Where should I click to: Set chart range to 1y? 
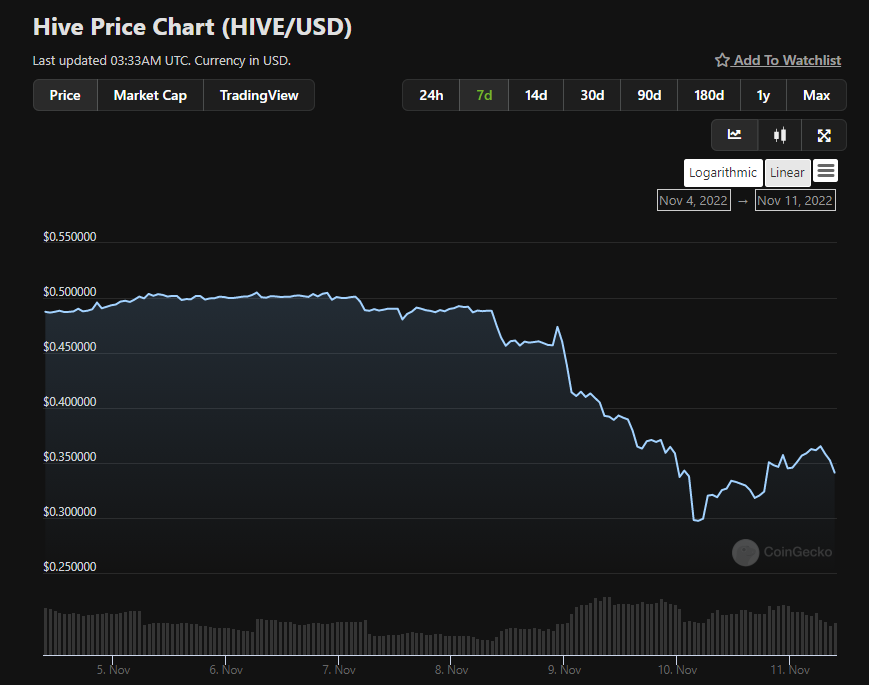[763, 95]
